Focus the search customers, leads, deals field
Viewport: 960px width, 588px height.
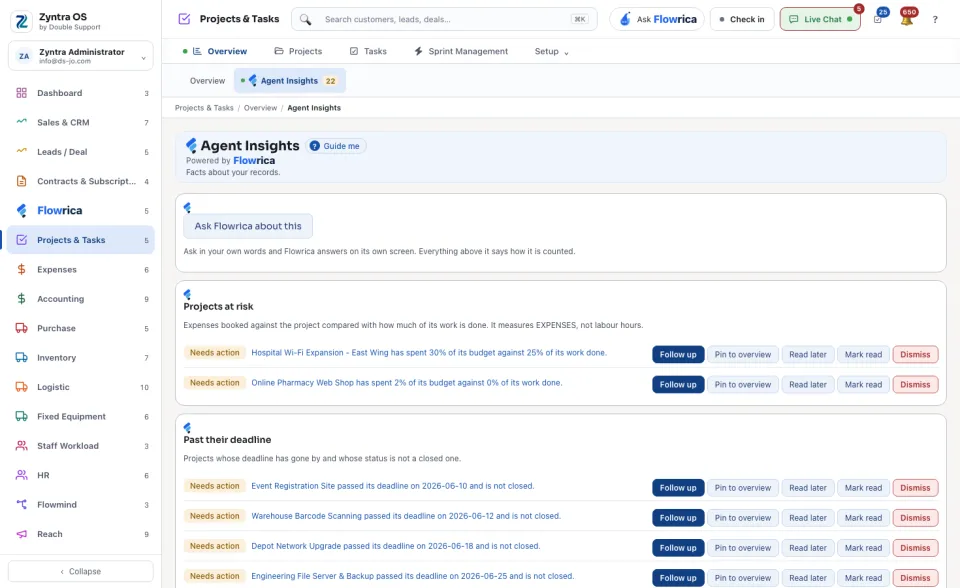pos(444,20)
